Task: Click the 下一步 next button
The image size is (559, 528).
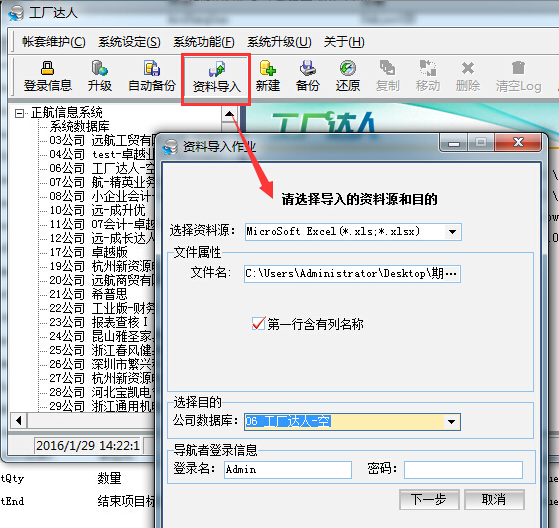Action: click(x=429, y=499)
